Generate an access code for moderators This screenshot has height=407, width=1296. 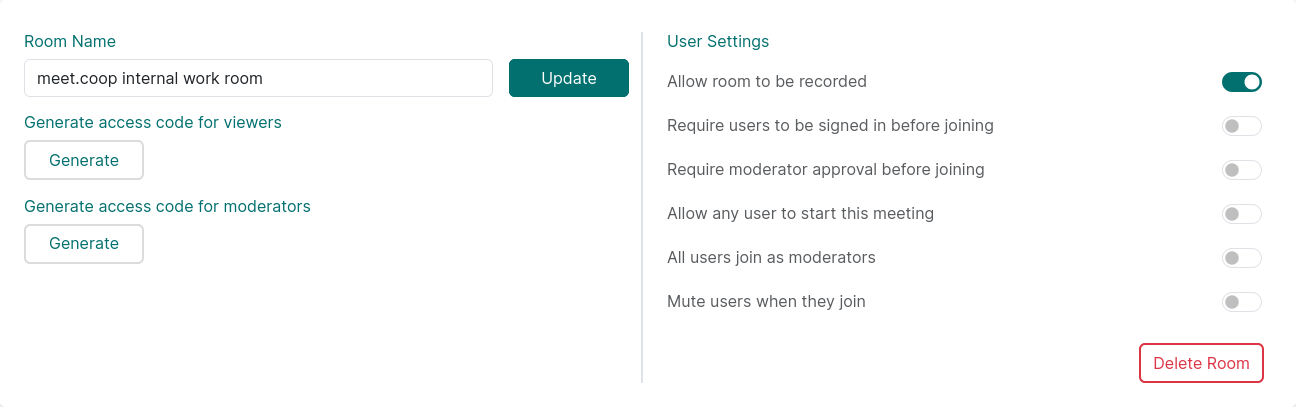(84, 244)
